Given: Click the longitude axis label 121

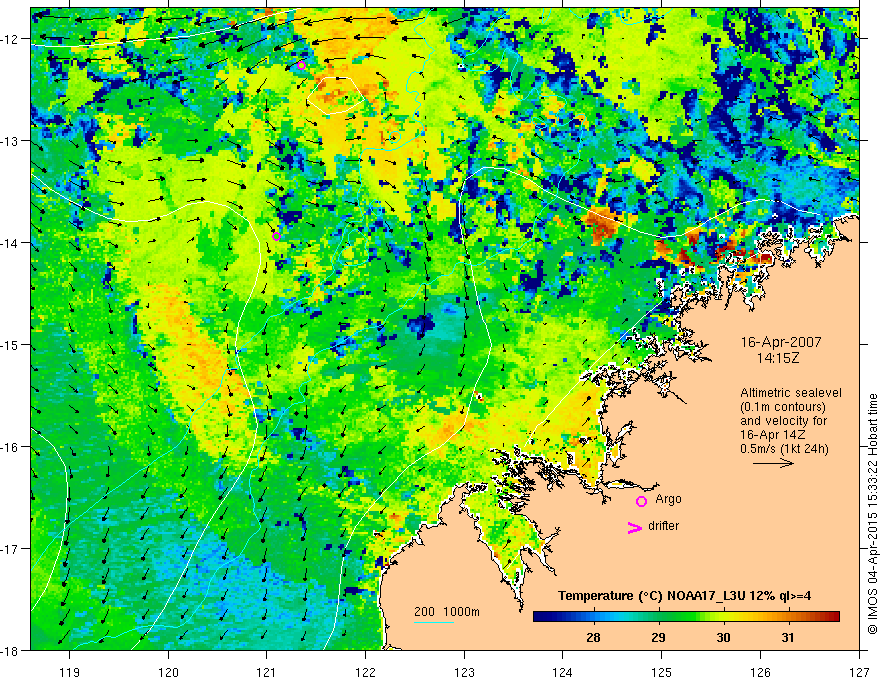Looking at the screenshot, I should click(267, 672).
